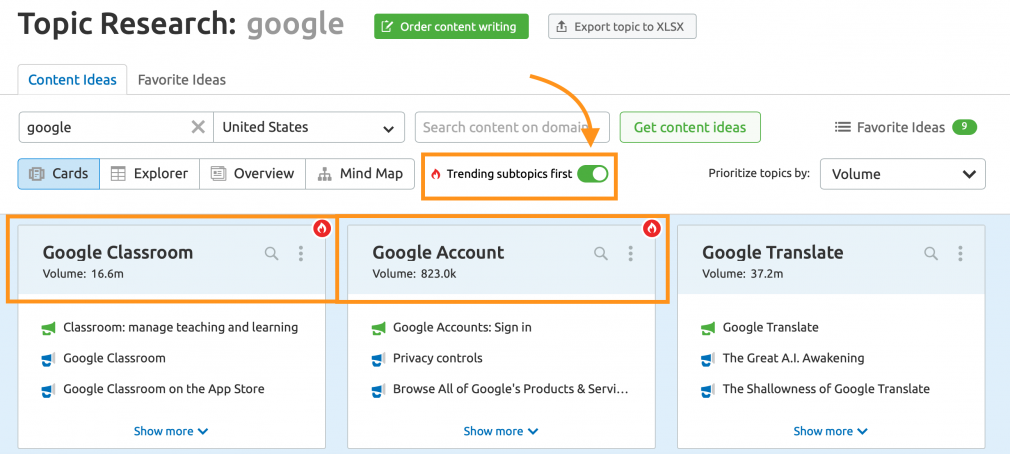This screenshot has height=454, width=1010.
Task: Click the 'Google Translate' card title
Action: (773, 252)
